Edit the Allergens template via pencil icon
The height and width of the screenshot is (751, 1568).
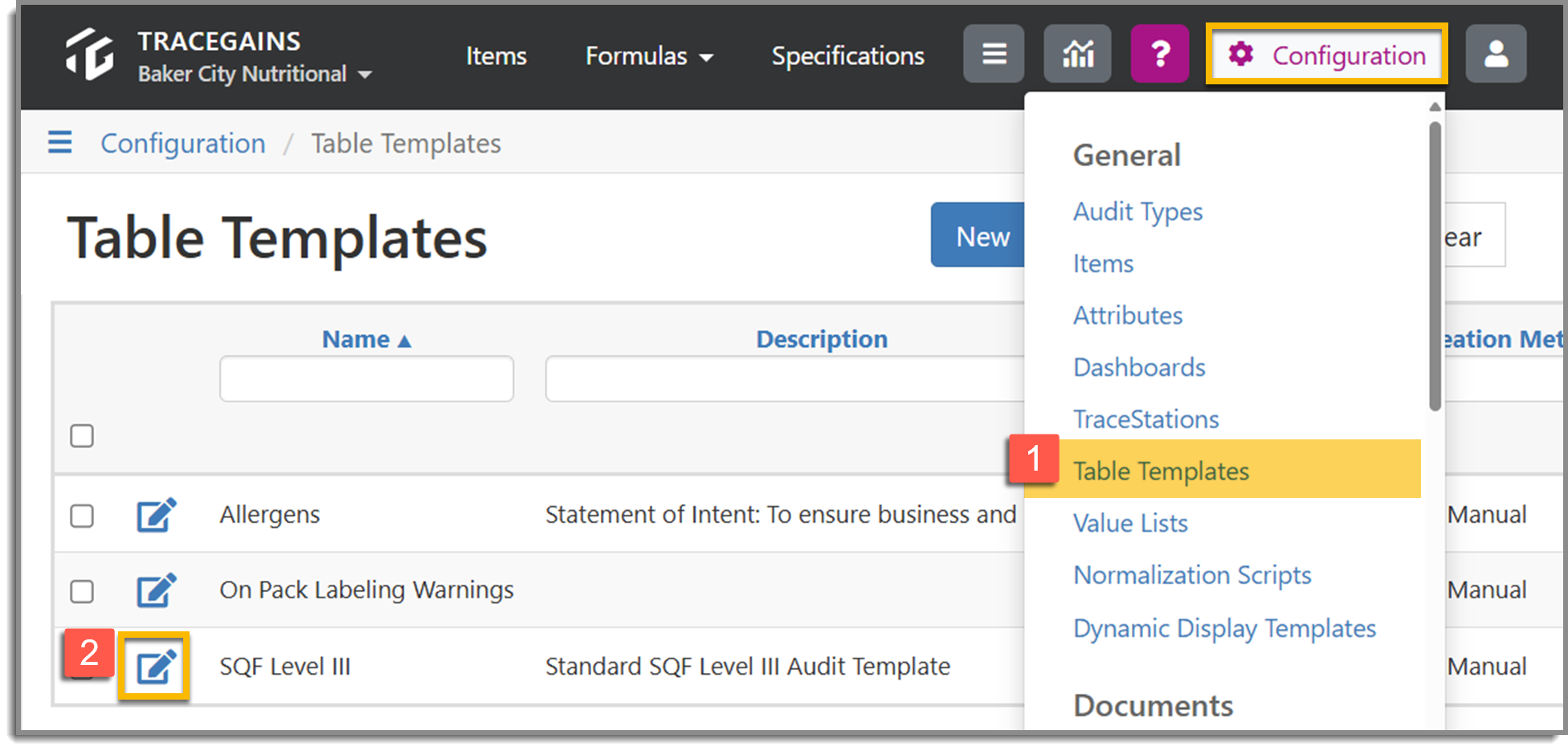coord(156,515)
